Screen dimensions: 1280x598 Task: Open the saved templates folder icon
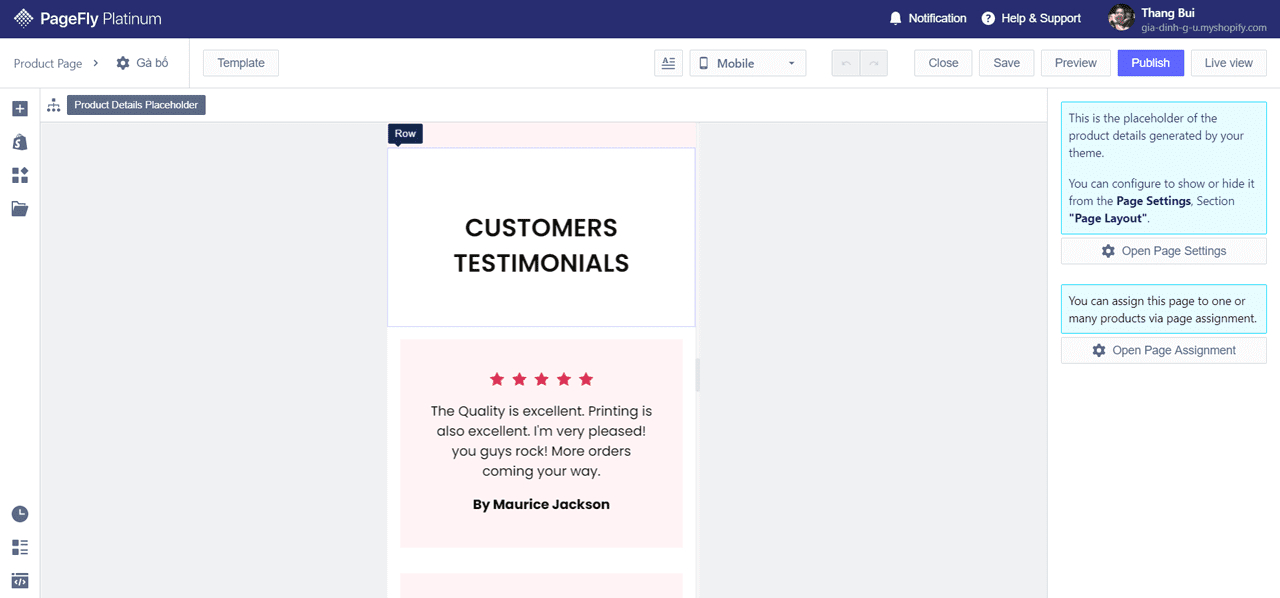(19, 208)
